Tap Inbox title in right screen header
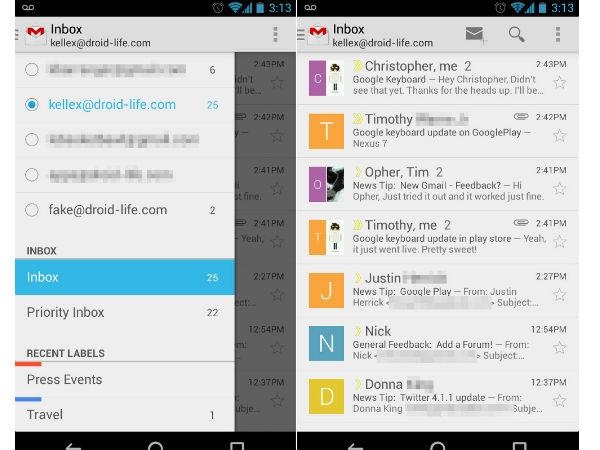The image size is (600, 450). 348,29
